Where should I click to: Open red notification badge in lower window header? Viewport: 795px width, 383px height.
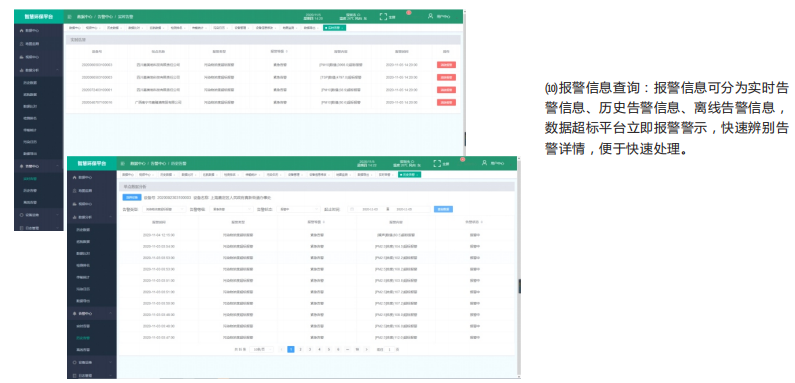[x=462, y=159]
